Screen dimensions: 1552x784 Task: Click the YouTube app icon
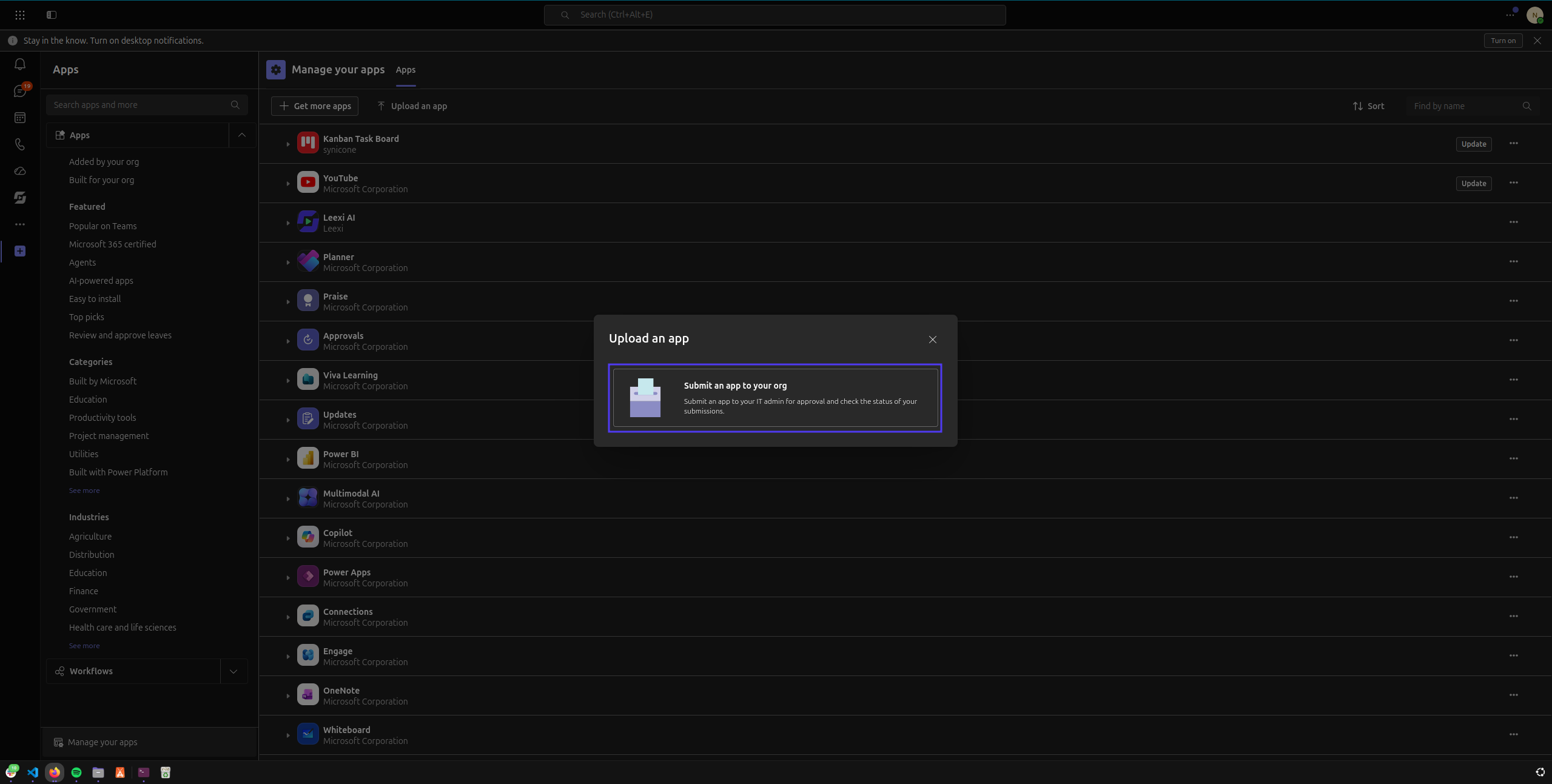307,183
